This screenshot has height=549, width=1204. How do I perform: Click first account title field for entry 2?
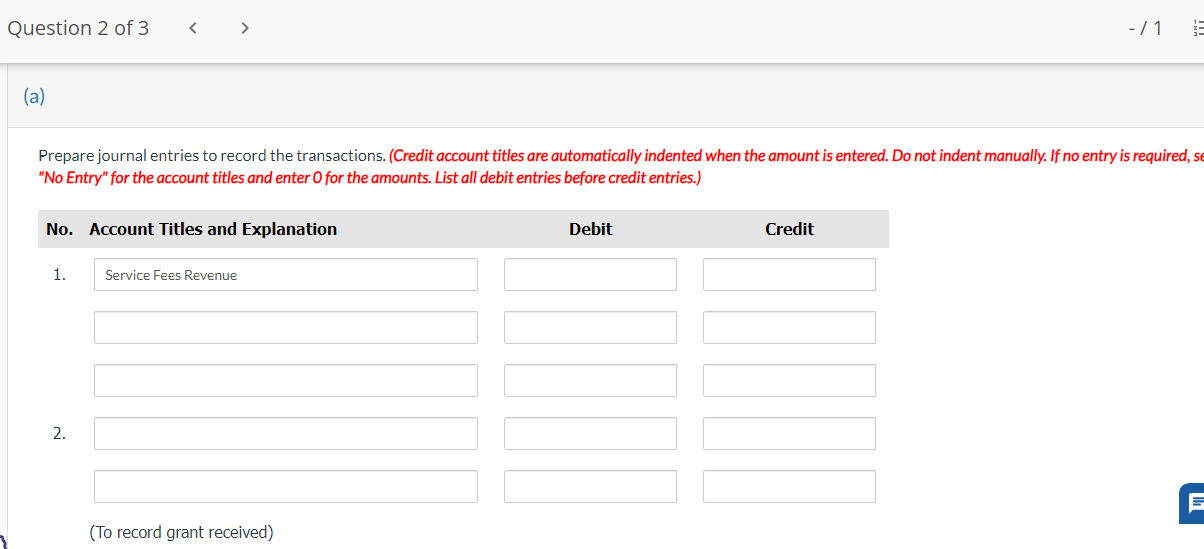286,434
